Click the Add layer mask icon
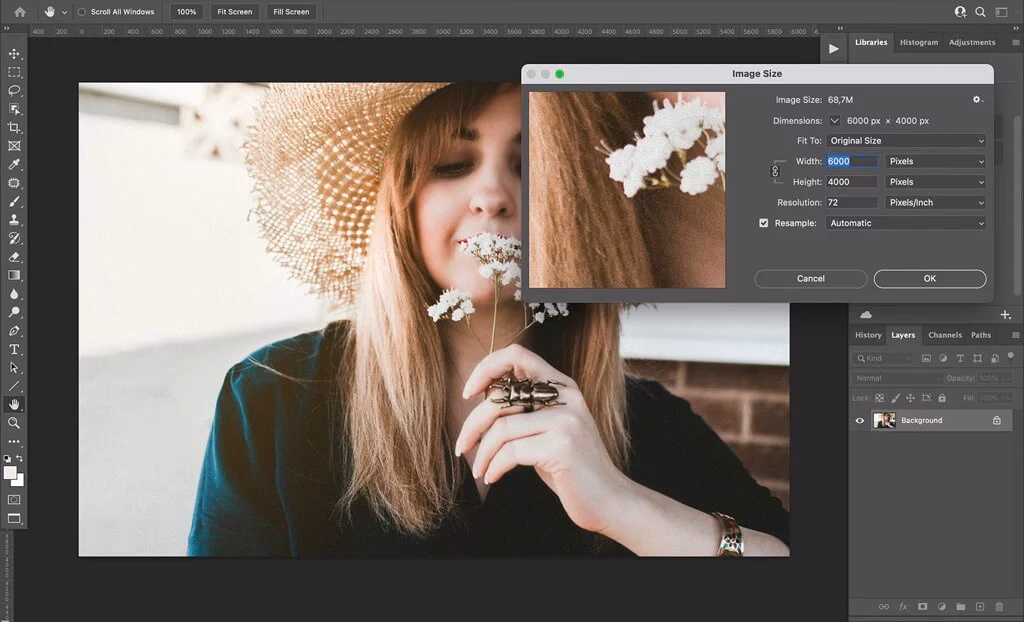This screenshot has width=1024, height=622. (x=922, y=607)
